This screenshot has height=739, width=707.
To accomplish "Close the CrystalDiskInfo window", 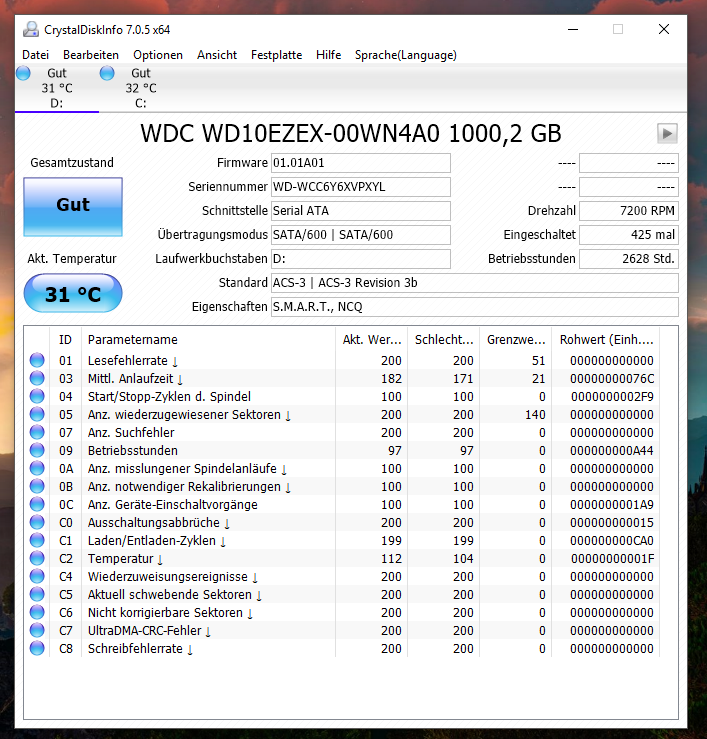I will point(664,29).
